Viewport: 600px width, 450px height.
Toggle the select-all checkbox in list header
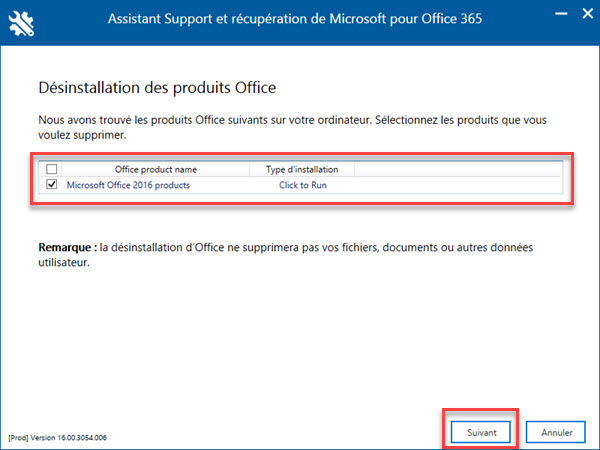[x=52, y=170]
